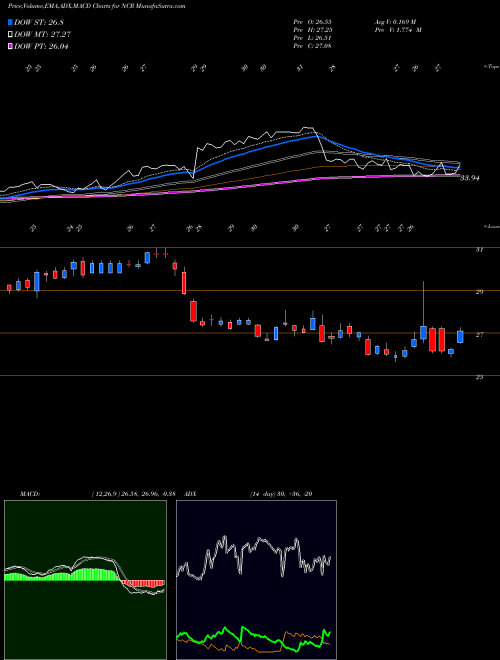Click the 'ADX' panel label
Screen dimensions: 500x660
(x=190, y=494)
